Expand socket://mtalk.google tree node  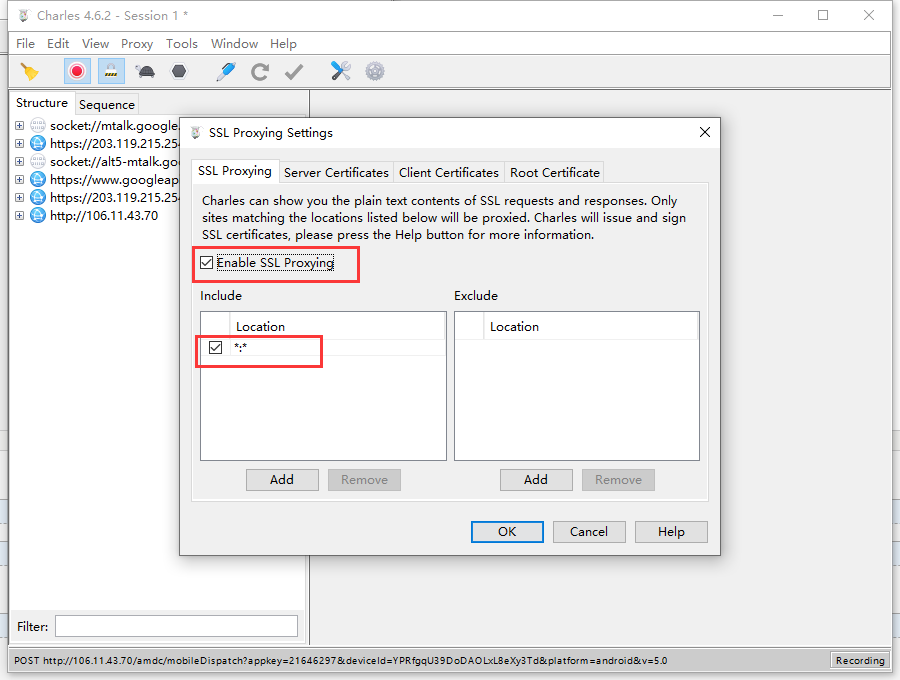[20, 126]
